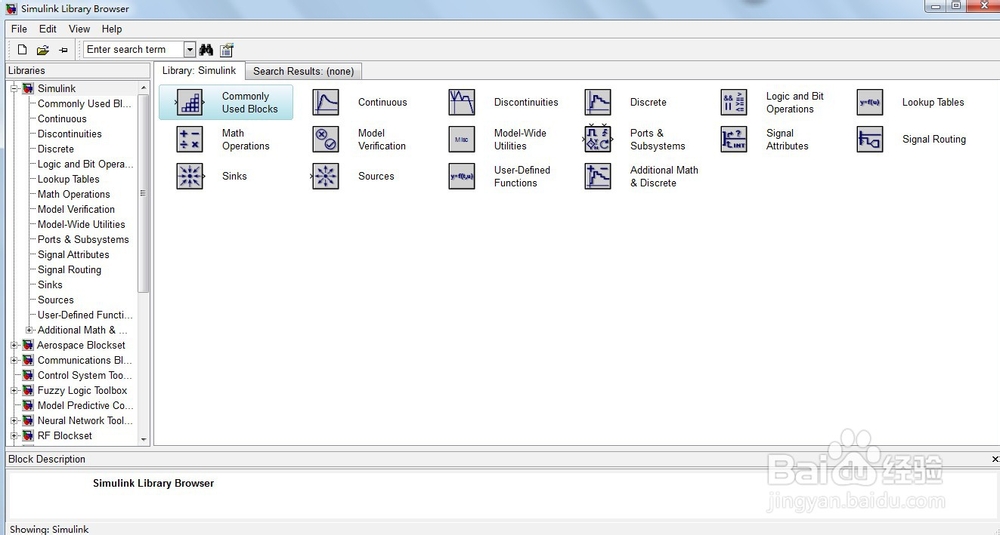Click the search term input field

pos(133,49)
